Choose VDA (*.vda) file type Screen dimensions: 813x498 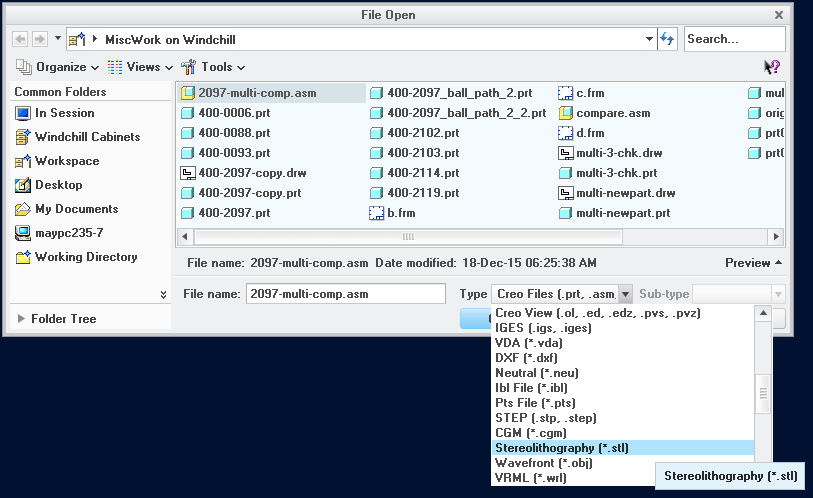[x=622, y=343]
